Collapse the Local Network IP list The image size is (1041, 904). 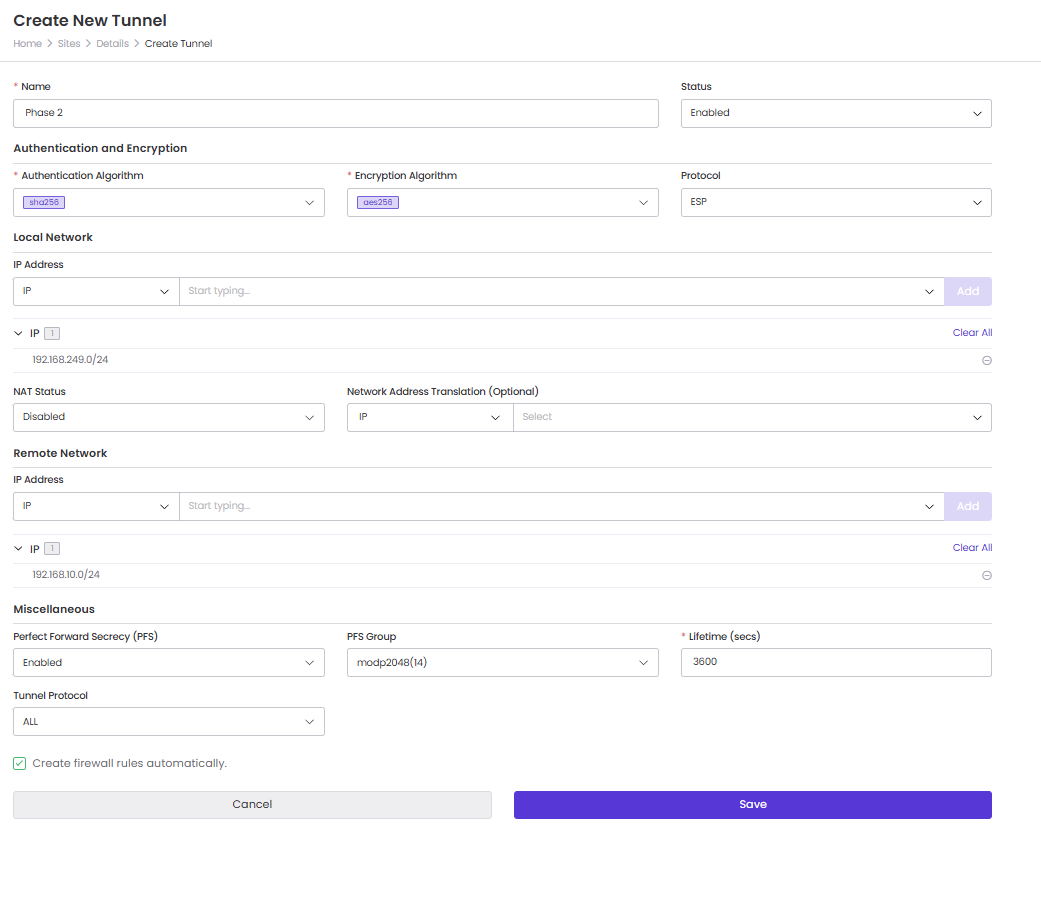[18, 333]
